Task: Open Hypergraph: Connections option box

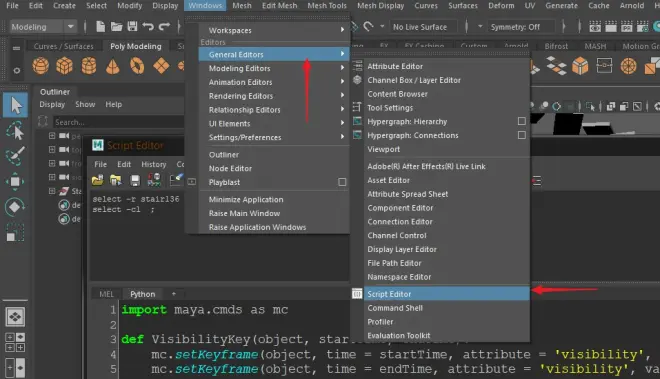Action: pyautogui.click(x=522, y=135)
